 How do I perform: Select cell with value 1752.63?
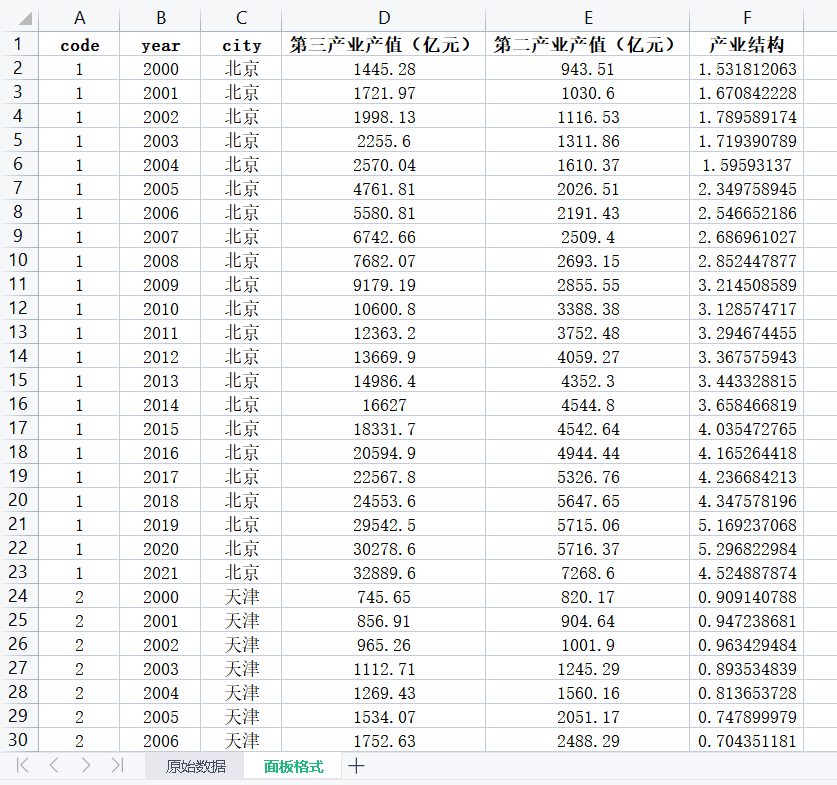click(384, 741)
